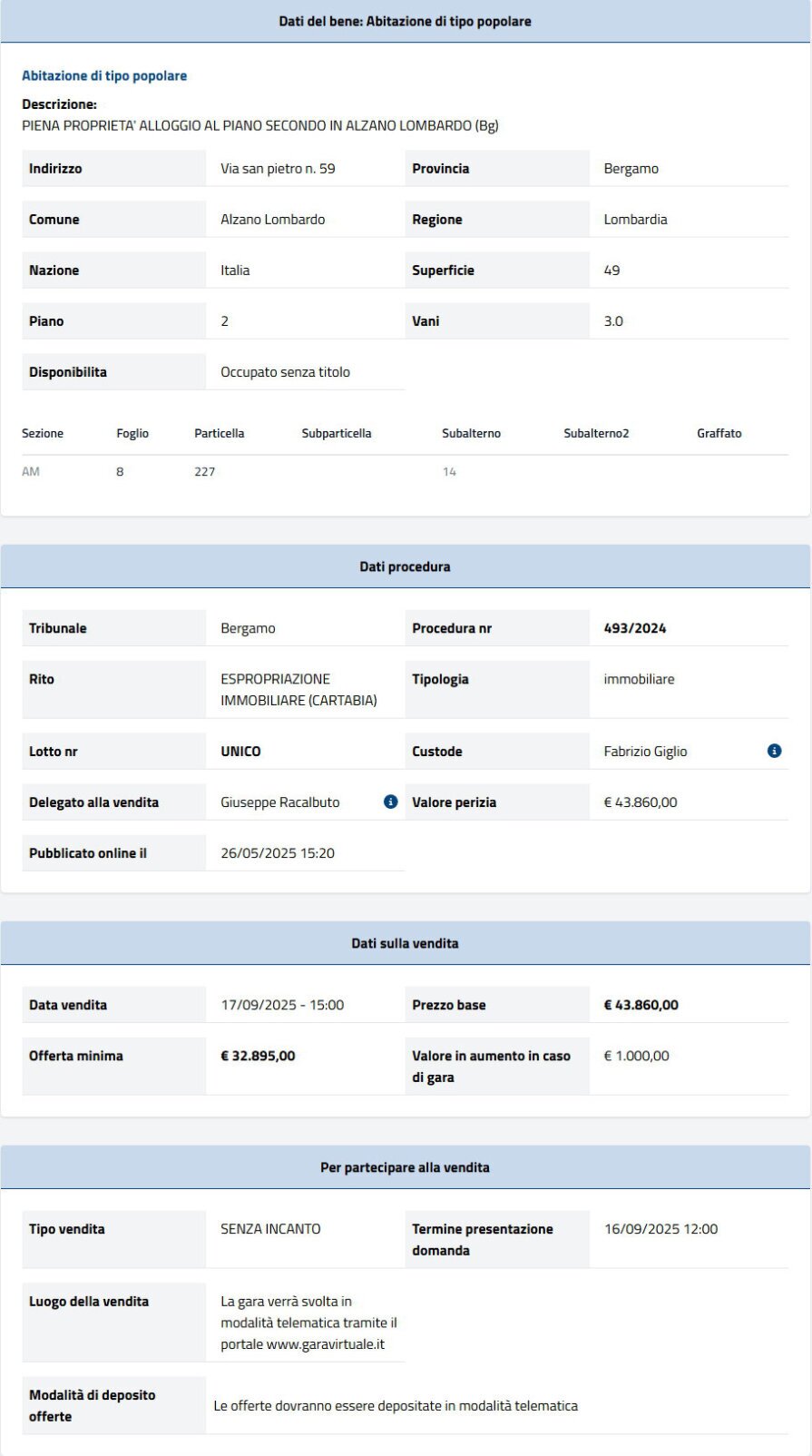The width and height of the screenshot is (812, 1456).
Task: Click the foglio value 8
Action: 120,472
